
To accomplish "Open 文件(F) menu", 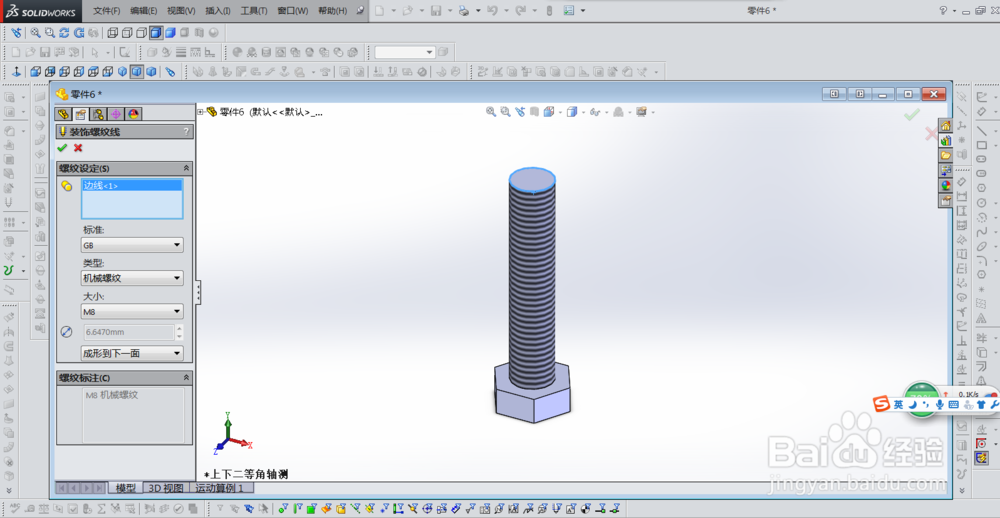I will (107, 11).
